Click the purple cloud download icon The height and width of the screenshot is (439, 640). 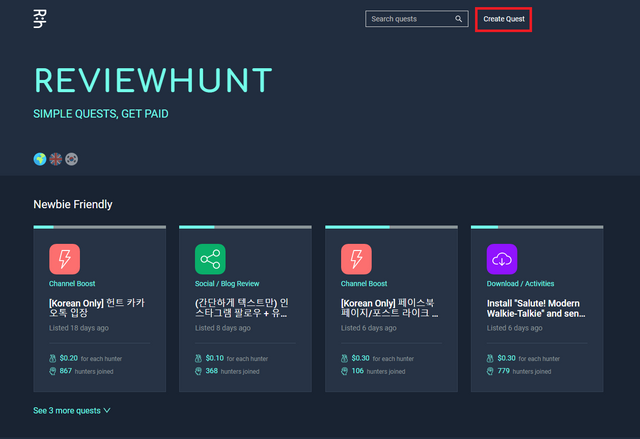502,259
